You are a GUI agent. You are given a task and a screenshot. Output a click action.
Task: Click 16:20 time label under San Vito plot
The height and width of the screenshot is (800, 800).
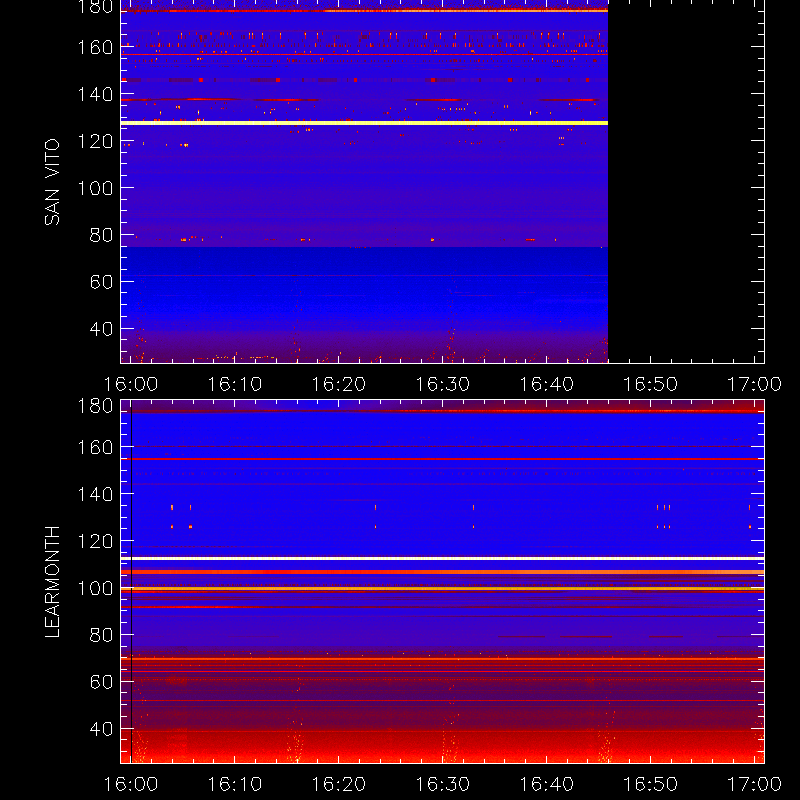coord(339,384)
